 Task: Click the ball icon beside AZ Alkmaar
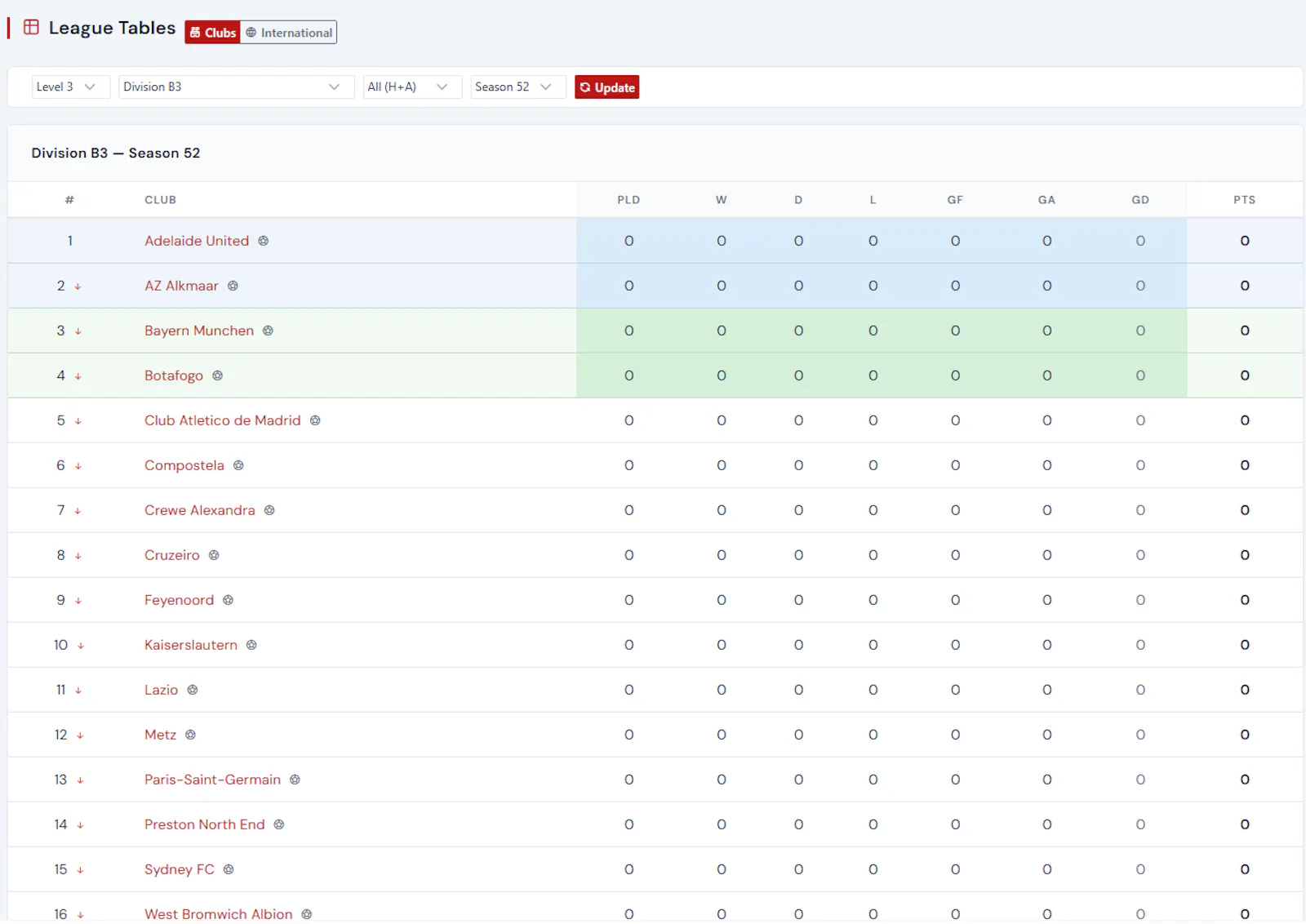pos(233,286)
